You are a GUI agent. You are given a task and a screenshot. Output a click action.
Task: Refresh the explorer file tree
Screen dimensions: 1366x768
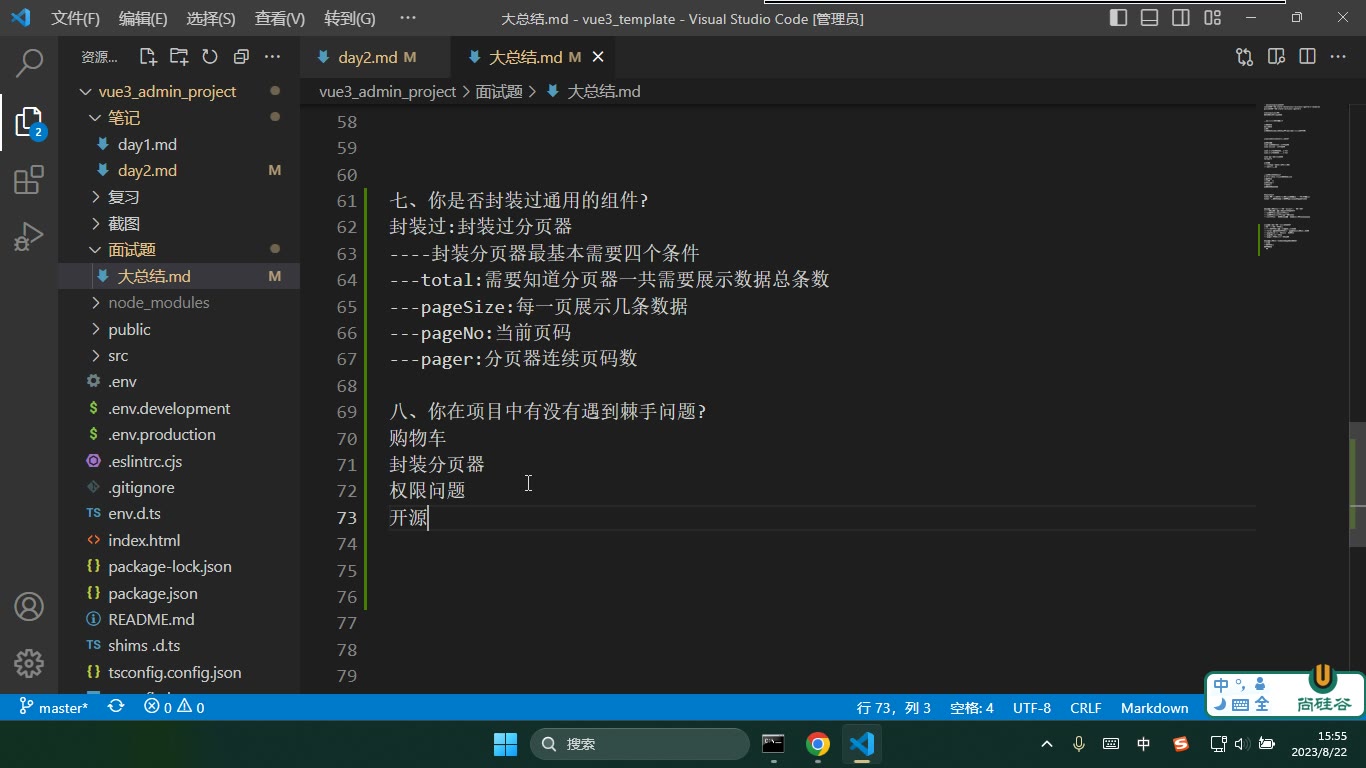point(210,57)
